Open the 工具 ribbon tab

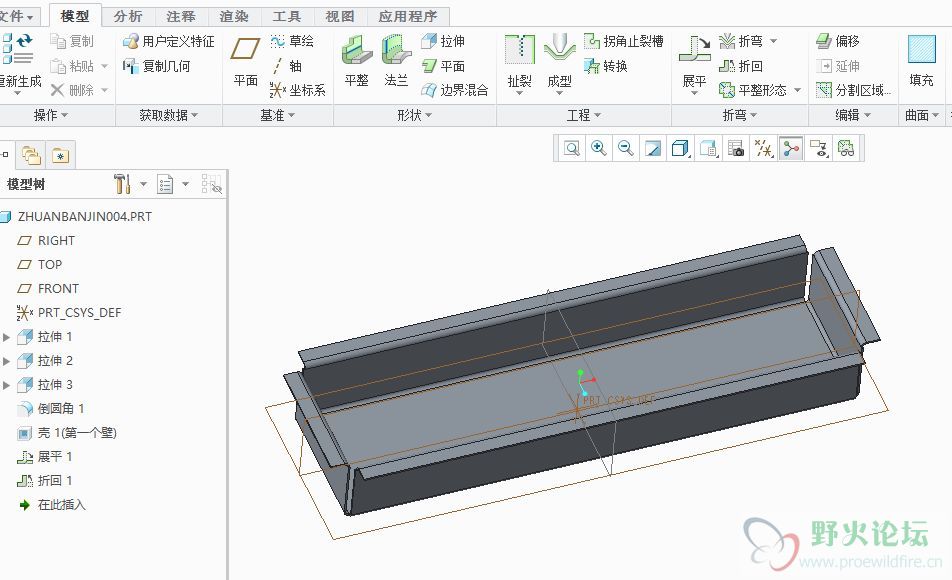point(286,17)
